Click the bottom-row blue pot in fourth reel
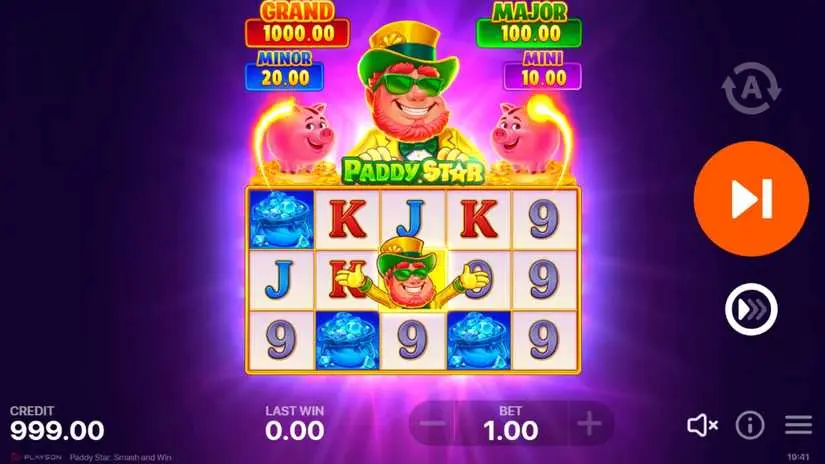This screenshot has width=825, height=464. [x=478, y=340]
